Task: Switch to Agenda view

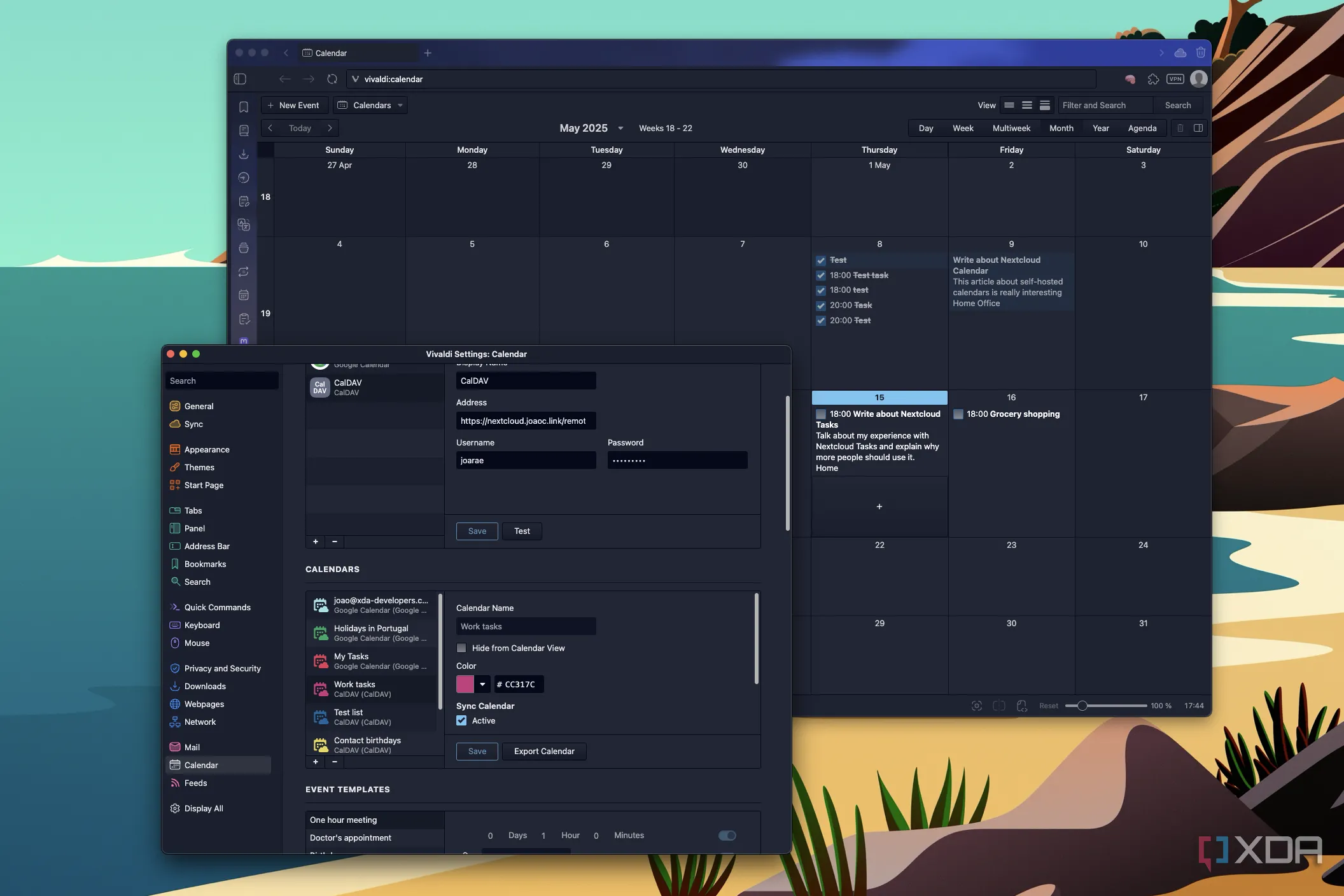Action: pyautogui.click(x=1142, y=128)
